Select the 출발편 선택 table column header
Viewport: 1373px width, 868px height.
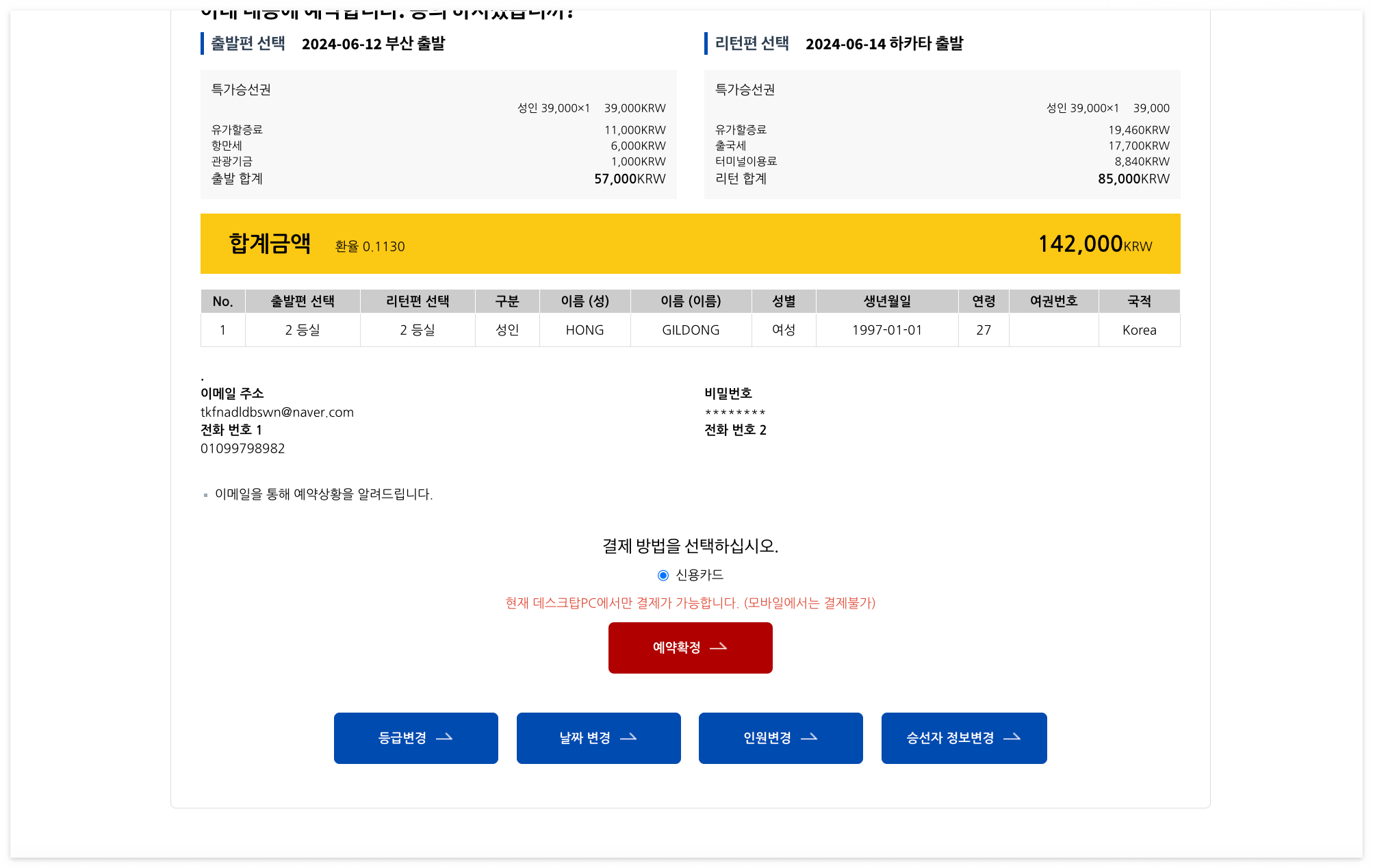pos(302,301)
